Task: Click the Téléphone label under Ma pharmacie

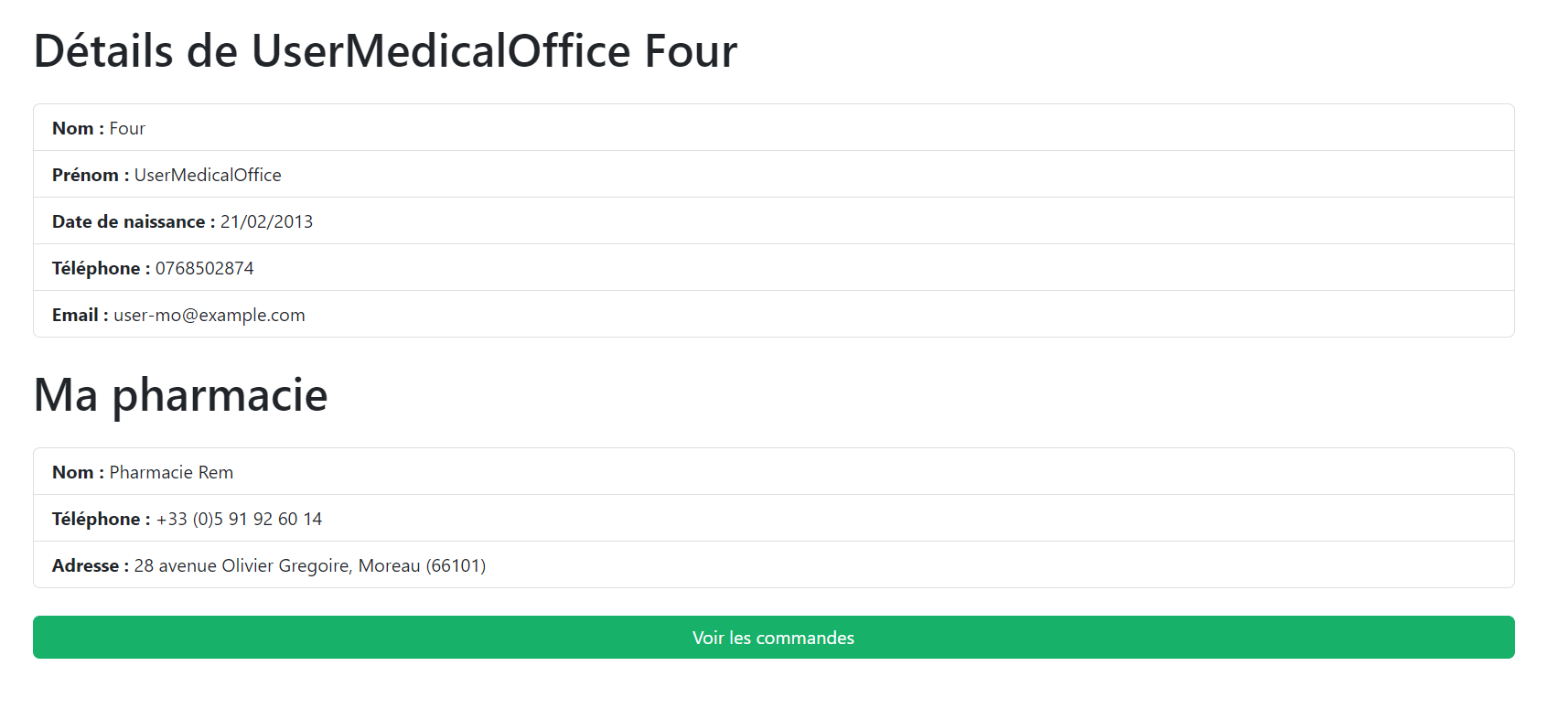Action: [96, 519]
